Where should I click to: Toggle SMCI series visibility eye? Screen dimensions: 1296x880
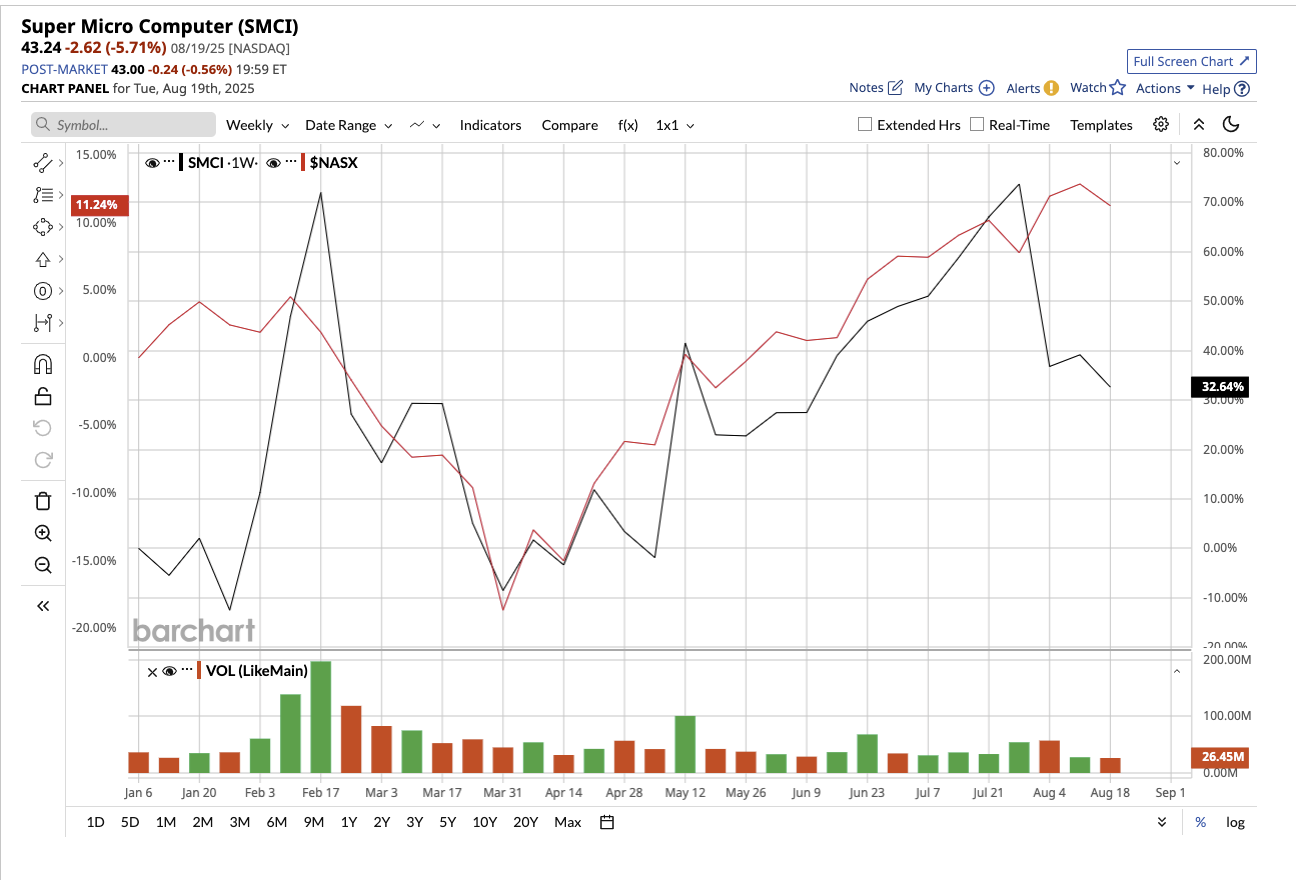[x=152, y=162]
